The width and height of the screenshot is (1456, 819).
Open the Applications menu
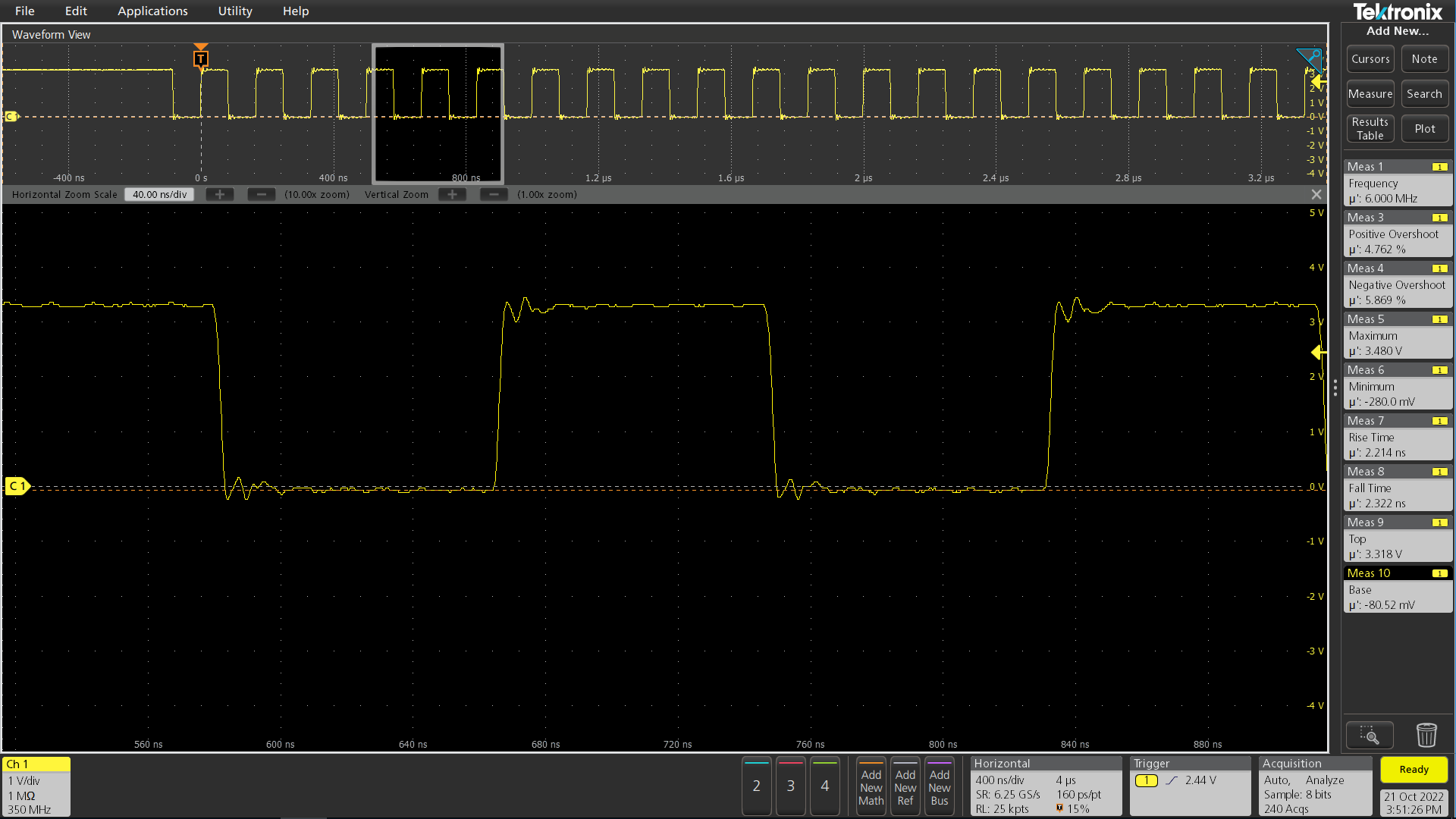pyautogui.click(x=152, y=11)
